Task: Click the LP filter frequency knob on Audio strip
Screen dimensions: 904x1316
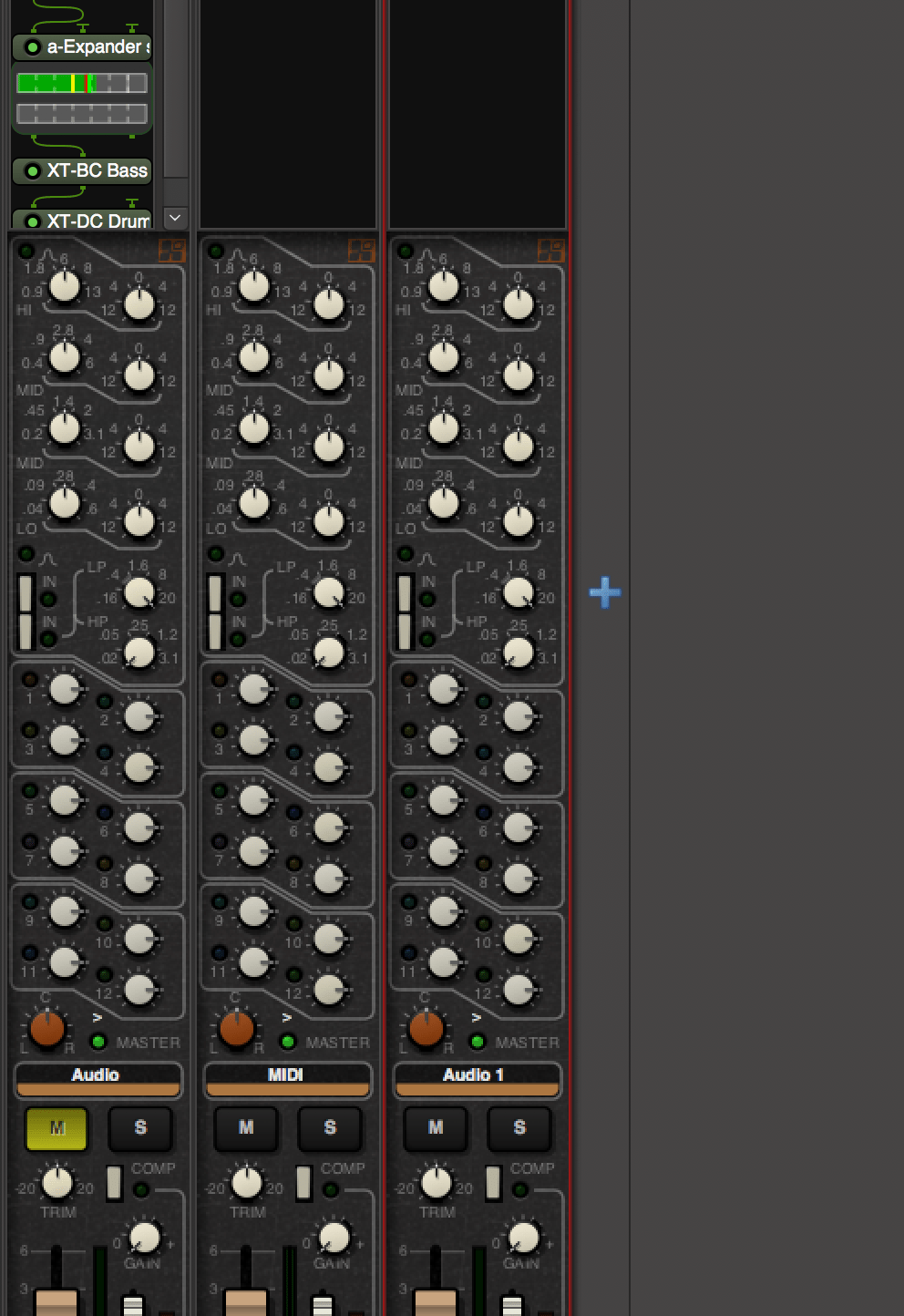Action: [139, 591]
